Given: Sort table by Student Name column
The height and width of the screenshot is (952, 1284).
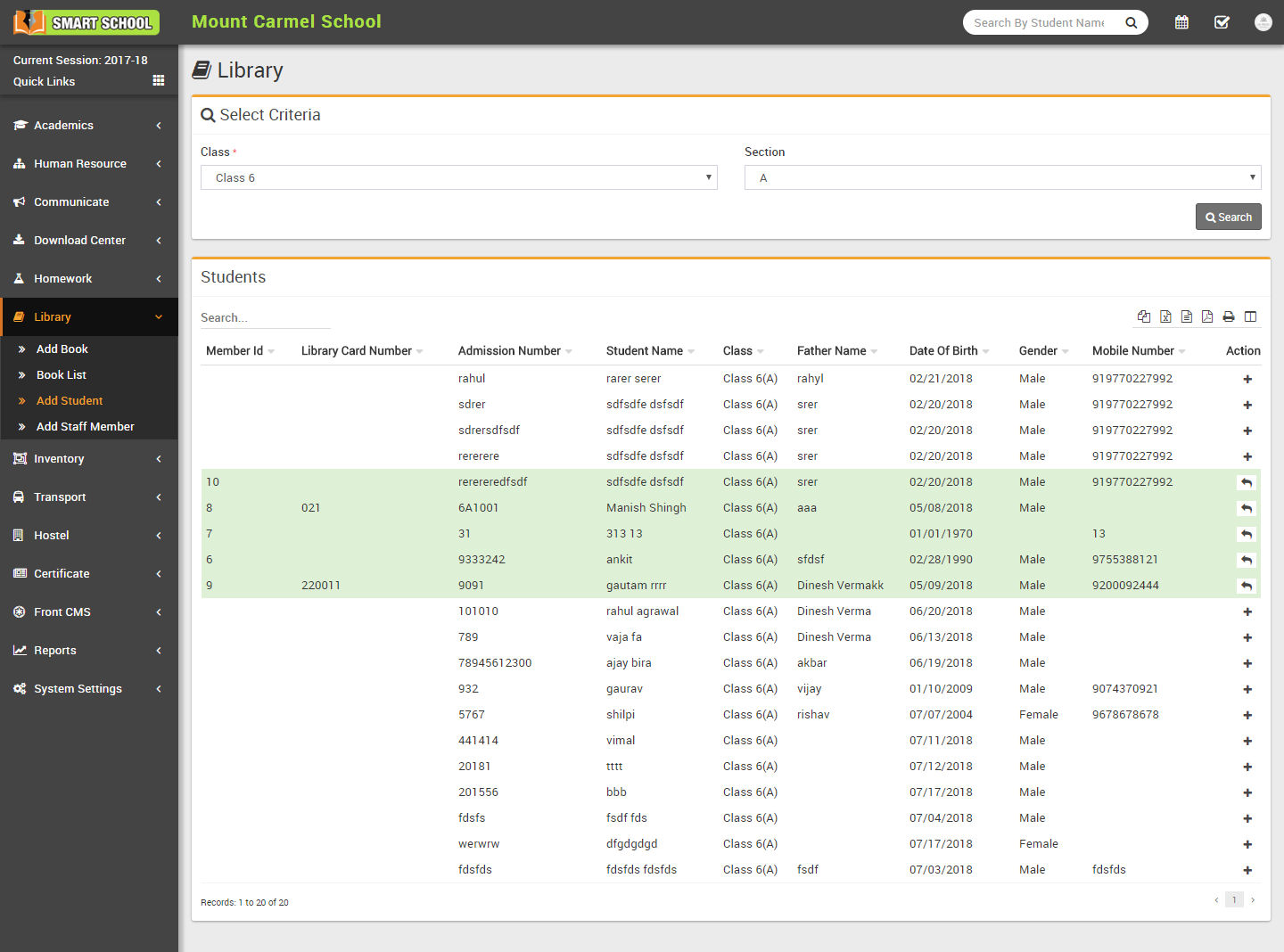Looking at the screenshot, I should 645,351.
